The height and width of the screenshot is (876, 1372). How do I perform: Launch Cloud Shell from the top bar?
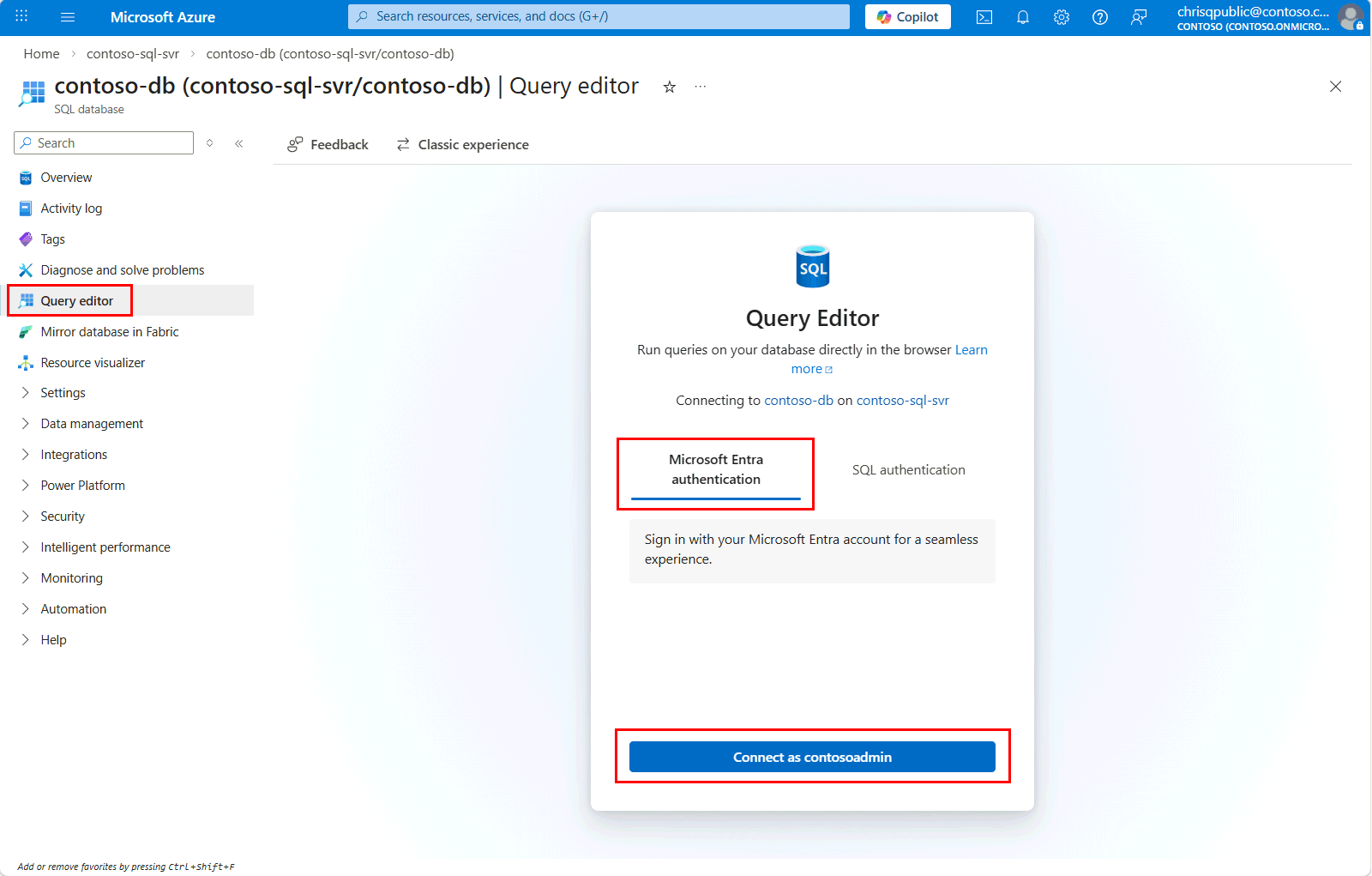tap(984, 17)
